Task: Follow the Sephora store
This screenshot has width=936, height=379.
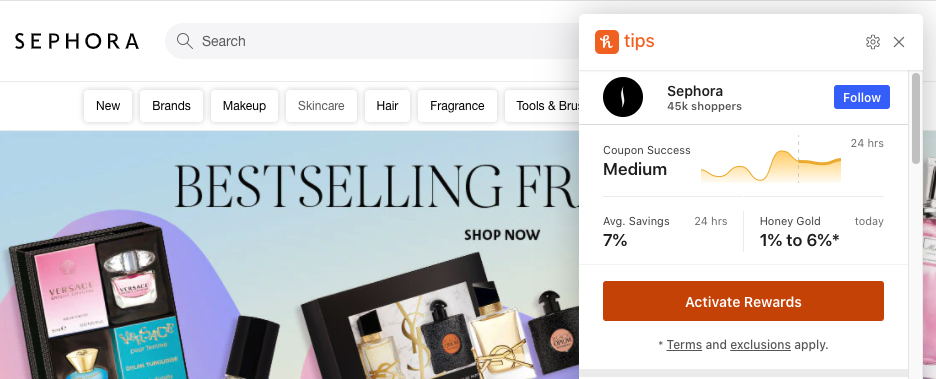Action: point(861,97)
